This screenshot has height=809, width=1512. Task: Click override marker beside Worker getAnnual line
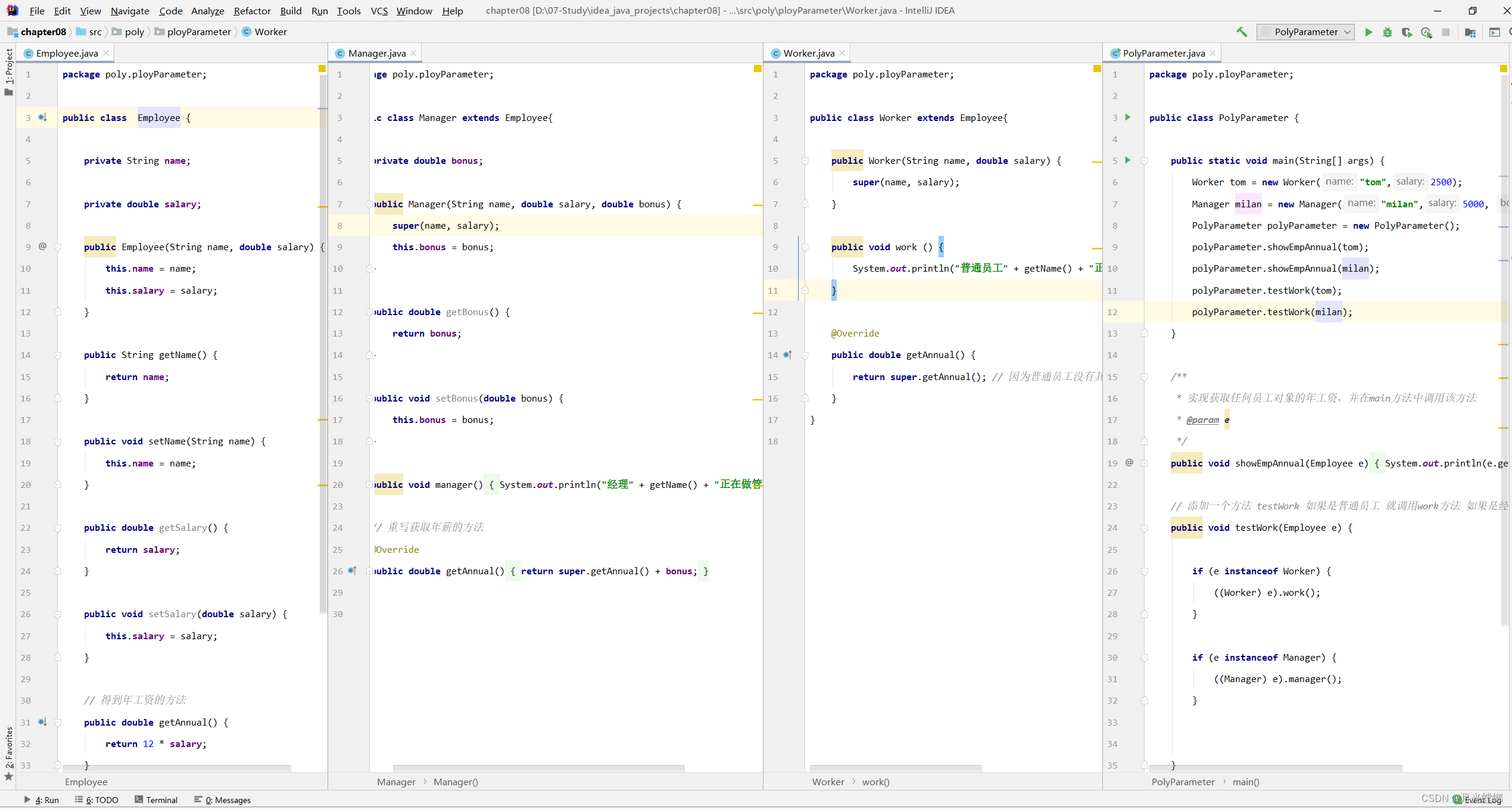(x=787, y=355)
